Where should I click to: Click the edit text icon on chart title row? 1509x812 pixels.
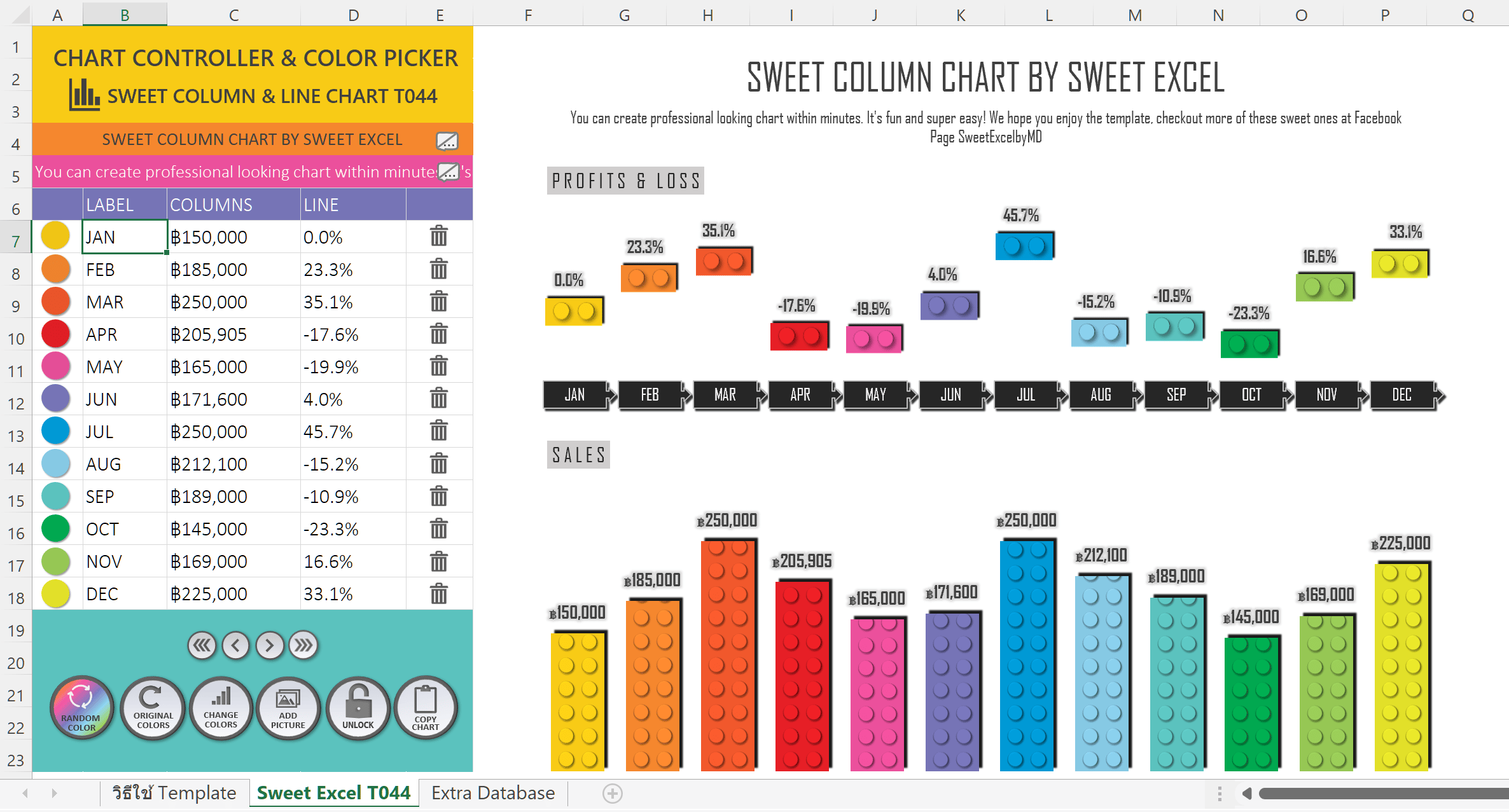click(447, 140)
